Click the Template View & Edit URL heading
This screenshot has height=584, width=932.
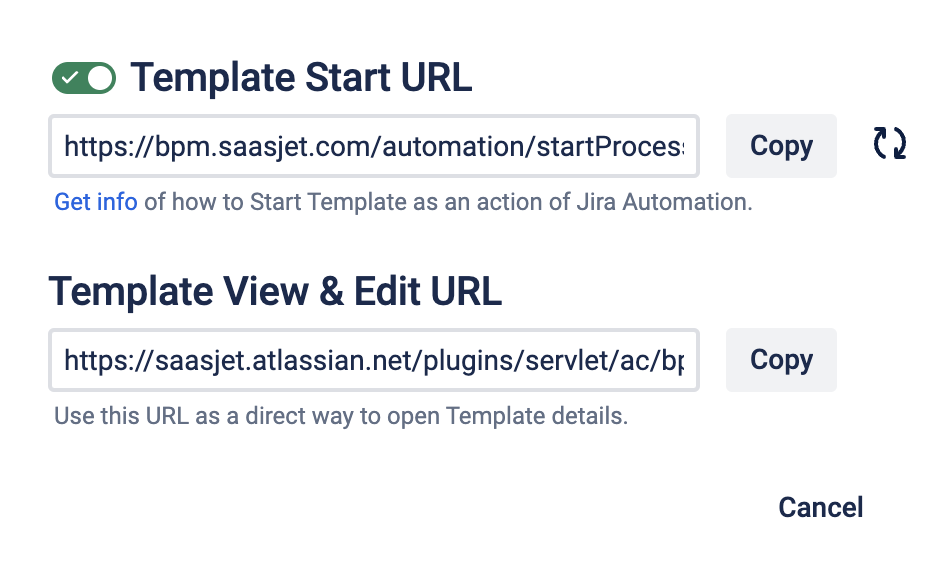tap(275, 292)
